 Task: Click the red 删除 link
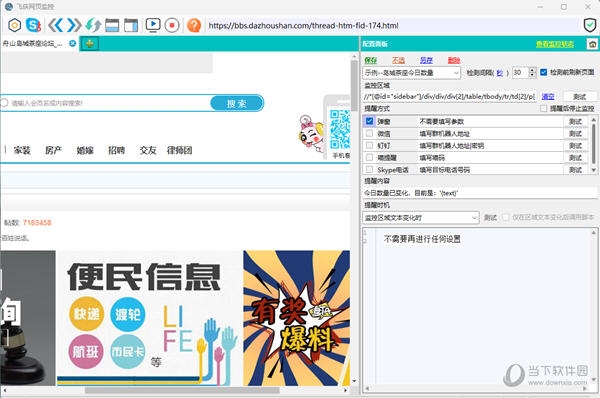click(x=454, y=60)
